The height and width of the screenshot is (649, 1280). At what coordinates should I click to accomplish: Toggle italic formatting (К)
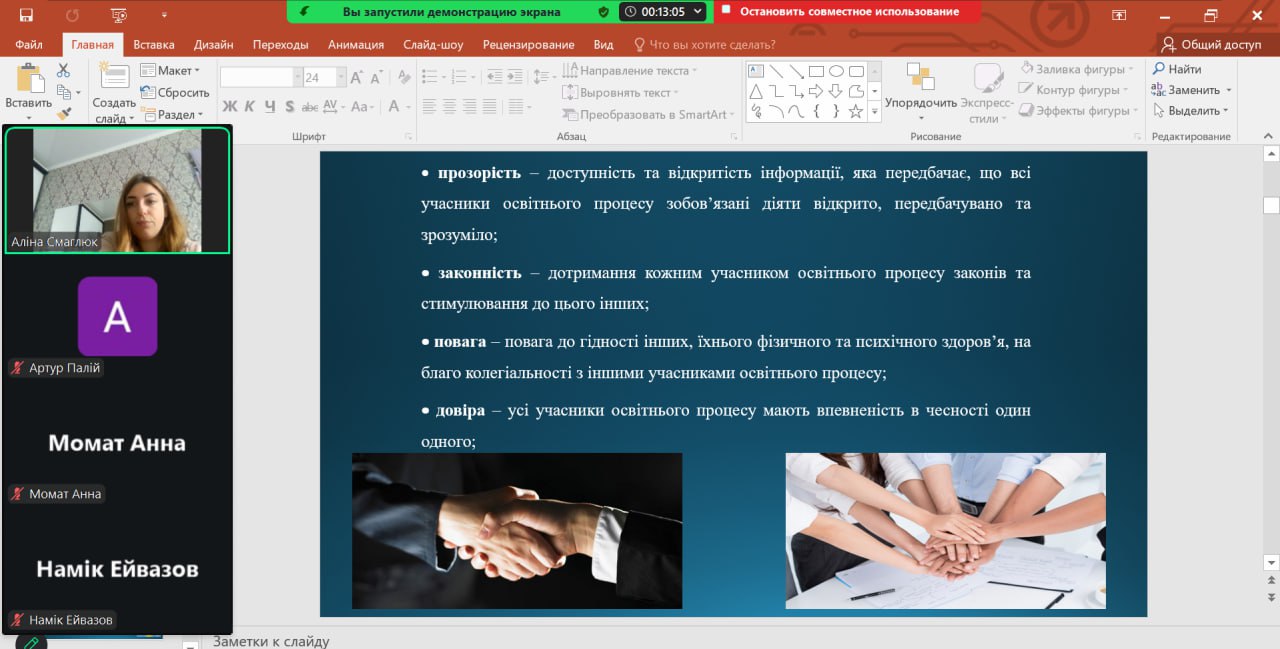coord(249,106)
